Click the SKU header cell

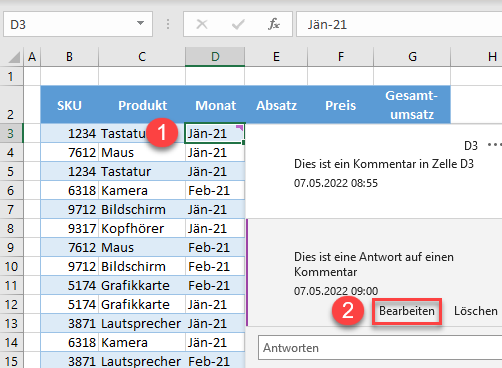(69, 105)
